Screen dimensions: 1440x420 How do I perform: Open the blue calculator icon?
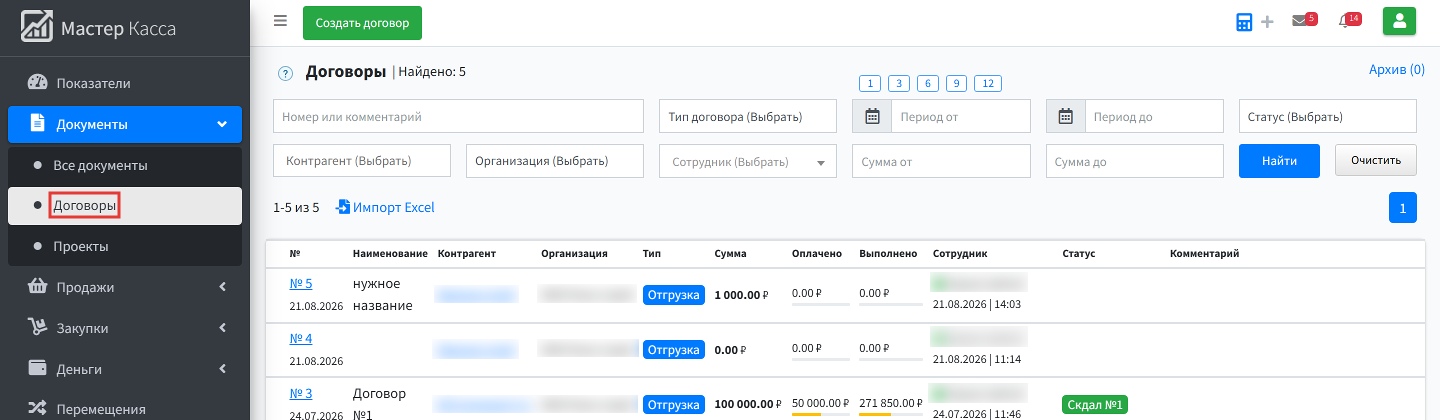tap(1244, 22)
